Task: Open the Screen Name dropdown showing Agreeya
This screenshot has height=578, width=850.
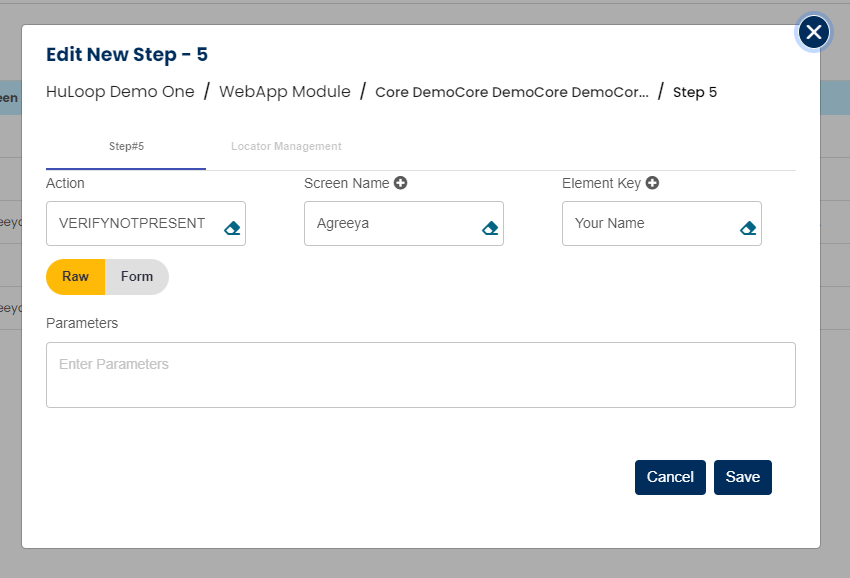Action: click(x=390, y=224)
